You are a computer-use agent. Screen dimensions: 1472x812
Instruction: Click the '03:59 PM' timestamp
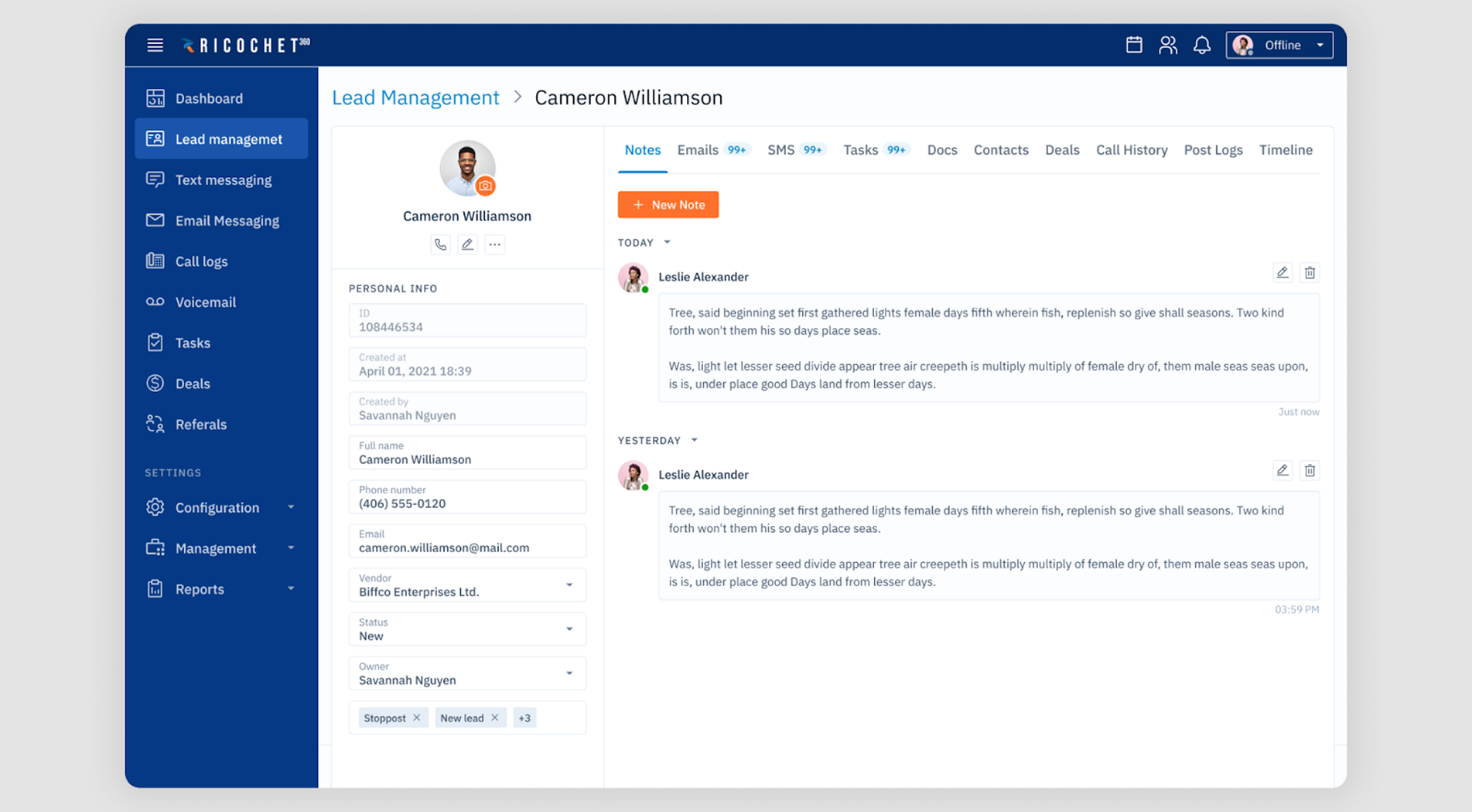1297,609
